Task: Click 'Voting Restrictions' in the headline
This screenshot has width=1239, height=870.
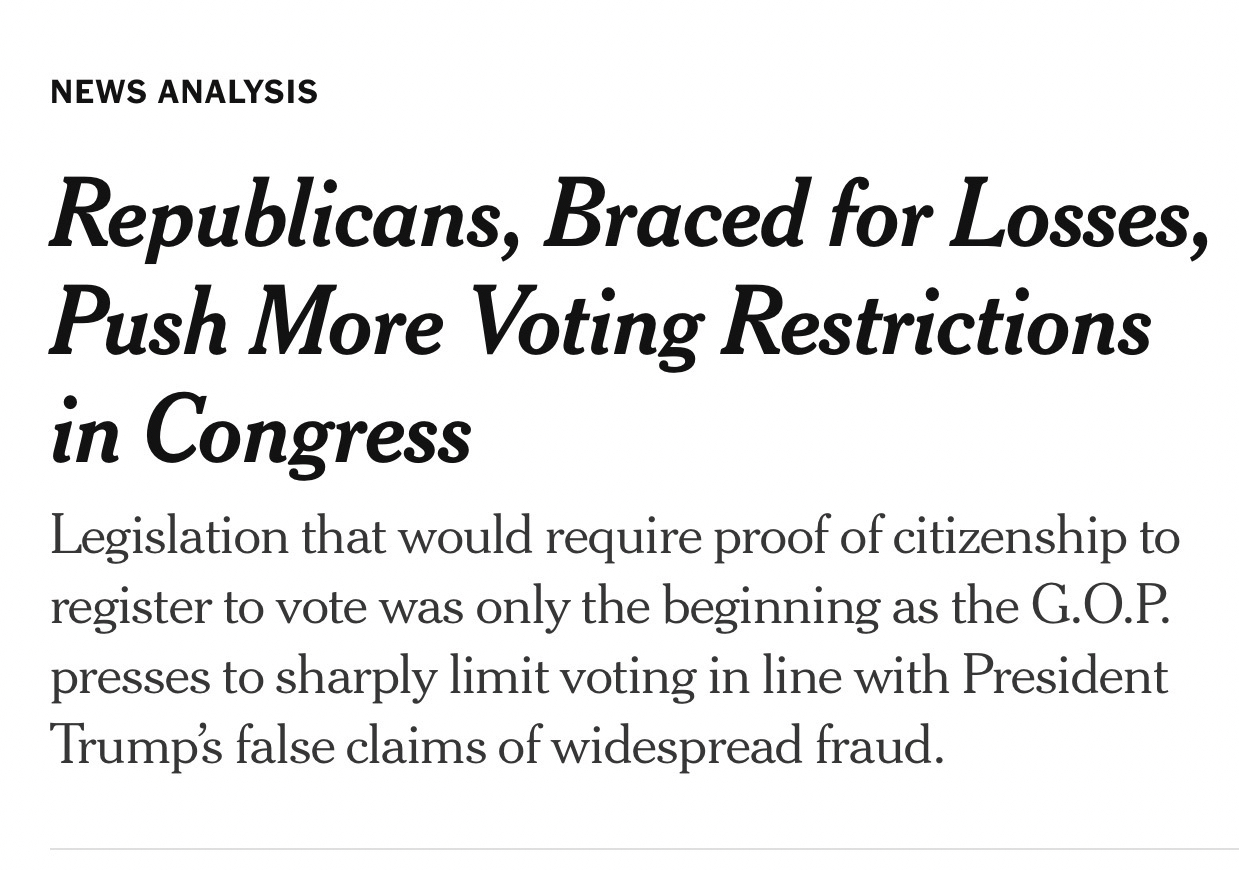Action: click(810, 323)
